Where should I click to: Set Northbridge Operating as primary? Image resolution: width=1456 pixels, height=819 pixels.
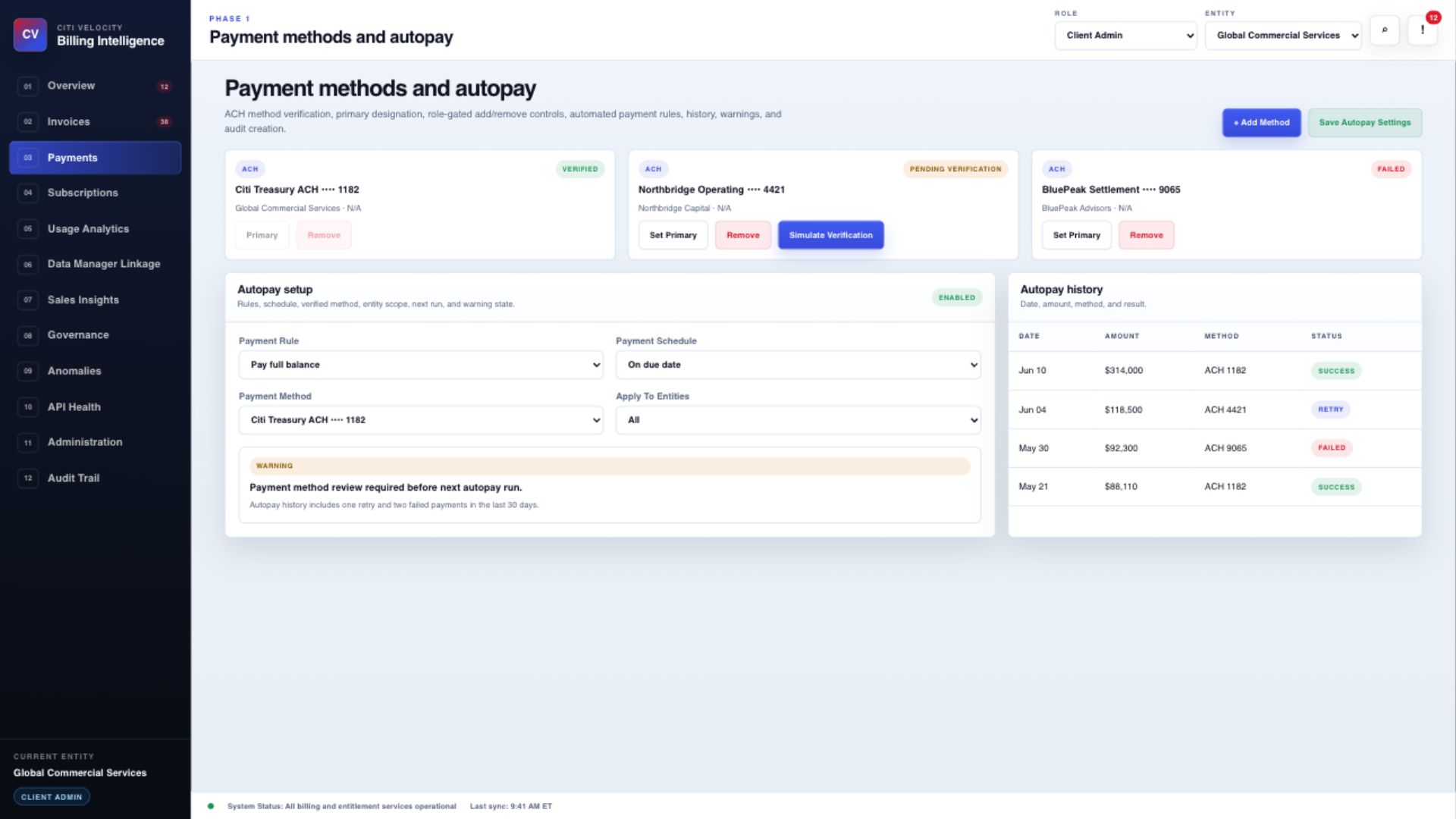(x=673, y=235)
